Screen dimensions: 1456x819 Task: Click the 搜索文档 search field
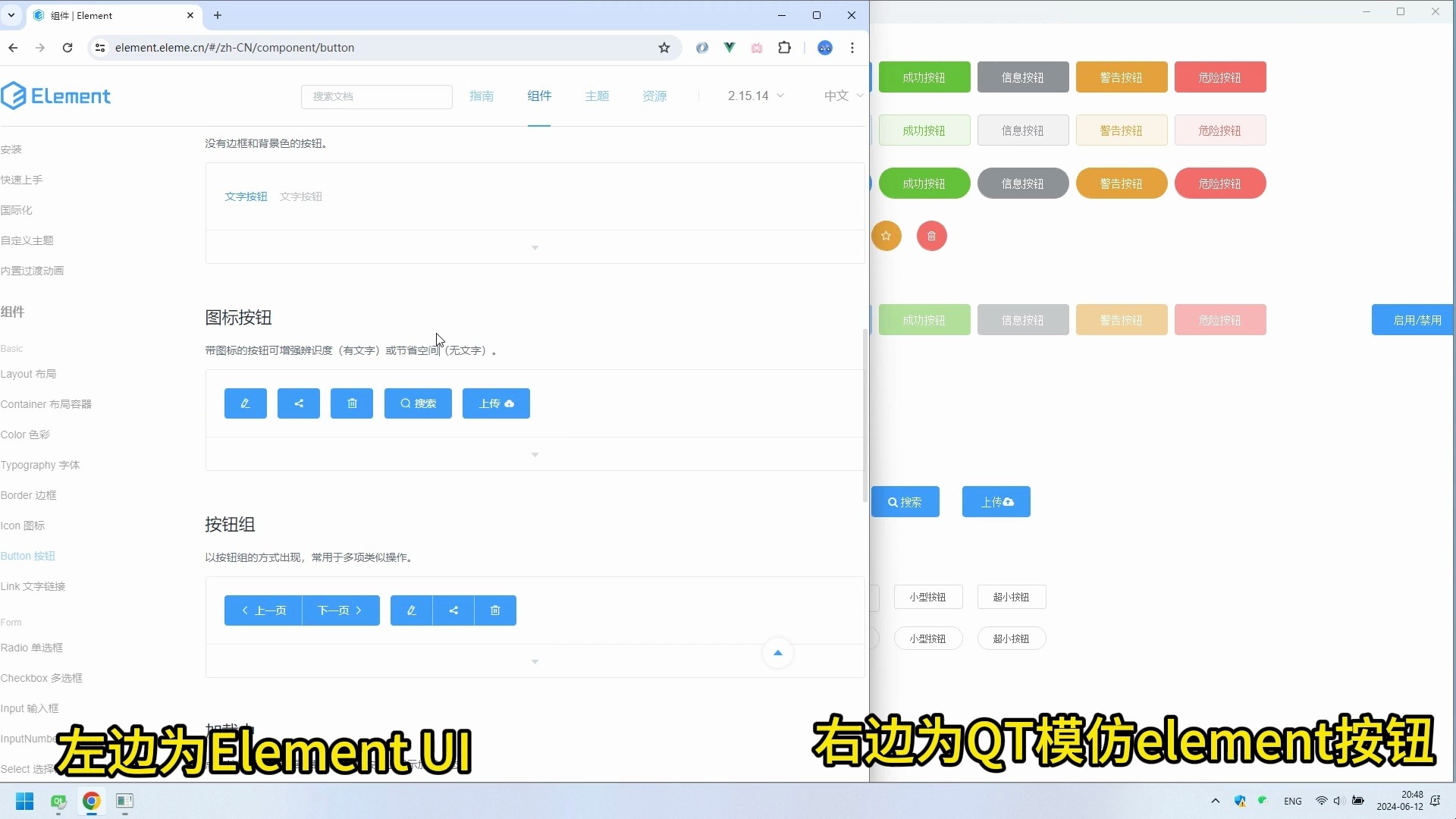click(x=376, y=96)
